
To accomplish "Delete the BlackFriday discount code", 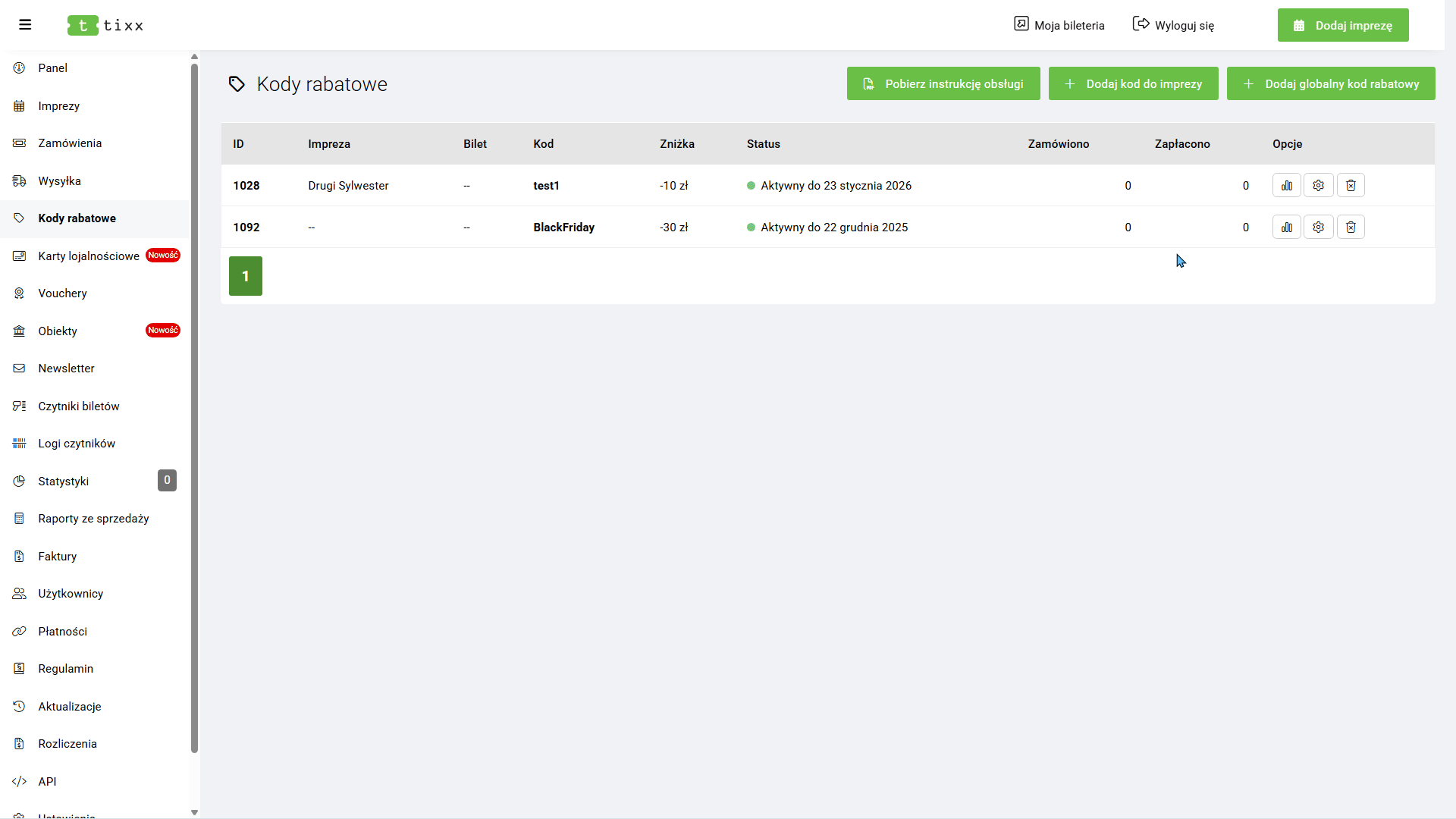I will pyautogui.click(x=1351, y=227).
